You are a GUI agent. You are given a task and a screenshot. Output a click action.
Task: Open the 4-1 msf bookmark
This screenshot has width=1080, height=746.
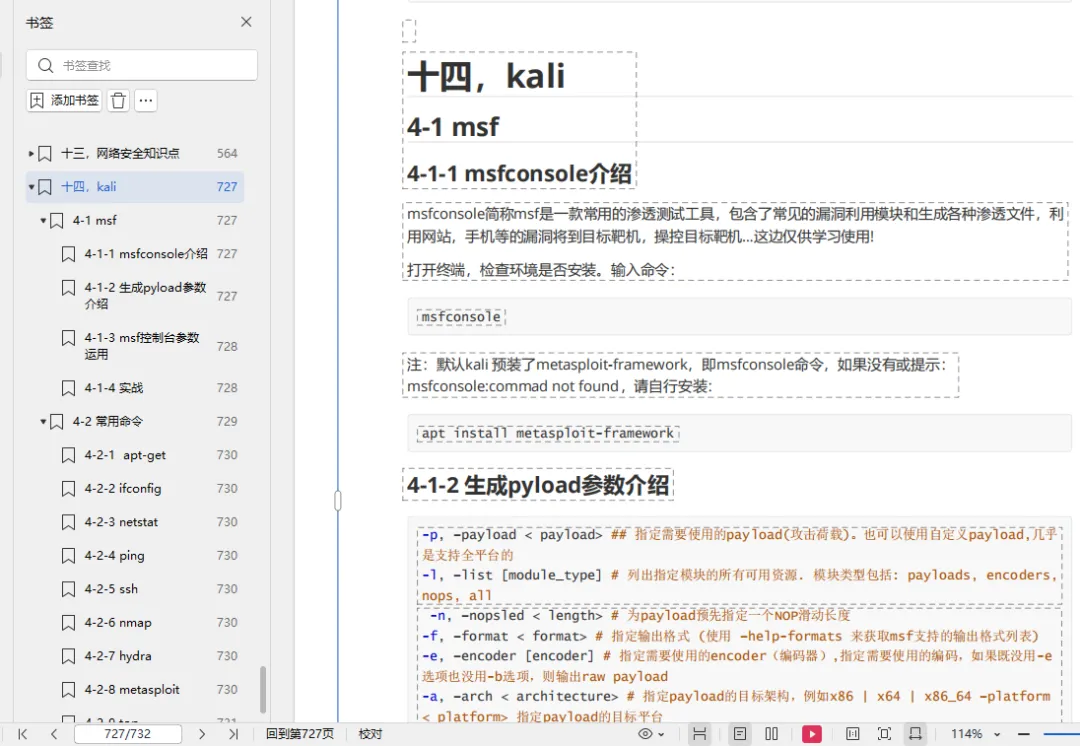coord(95,220)
